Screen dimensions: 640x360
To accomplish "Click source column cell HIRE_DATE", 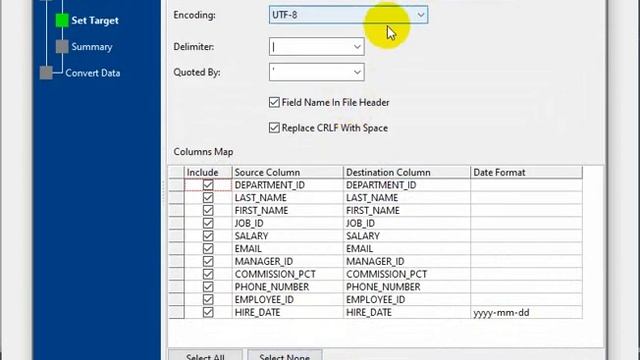I will coord(288,312).
